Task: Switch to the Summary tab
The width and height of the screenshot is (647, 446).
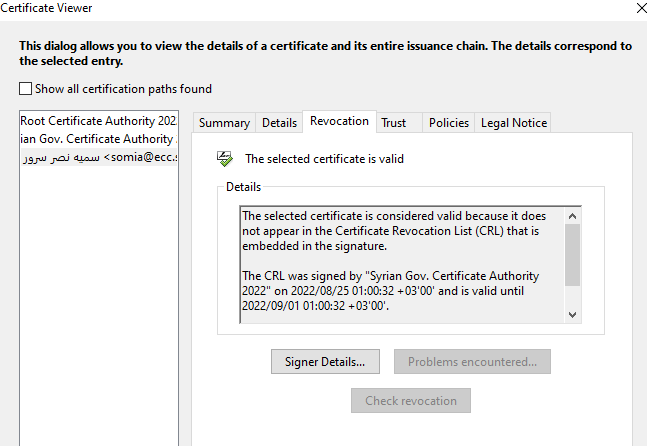Action: [224, 123]
